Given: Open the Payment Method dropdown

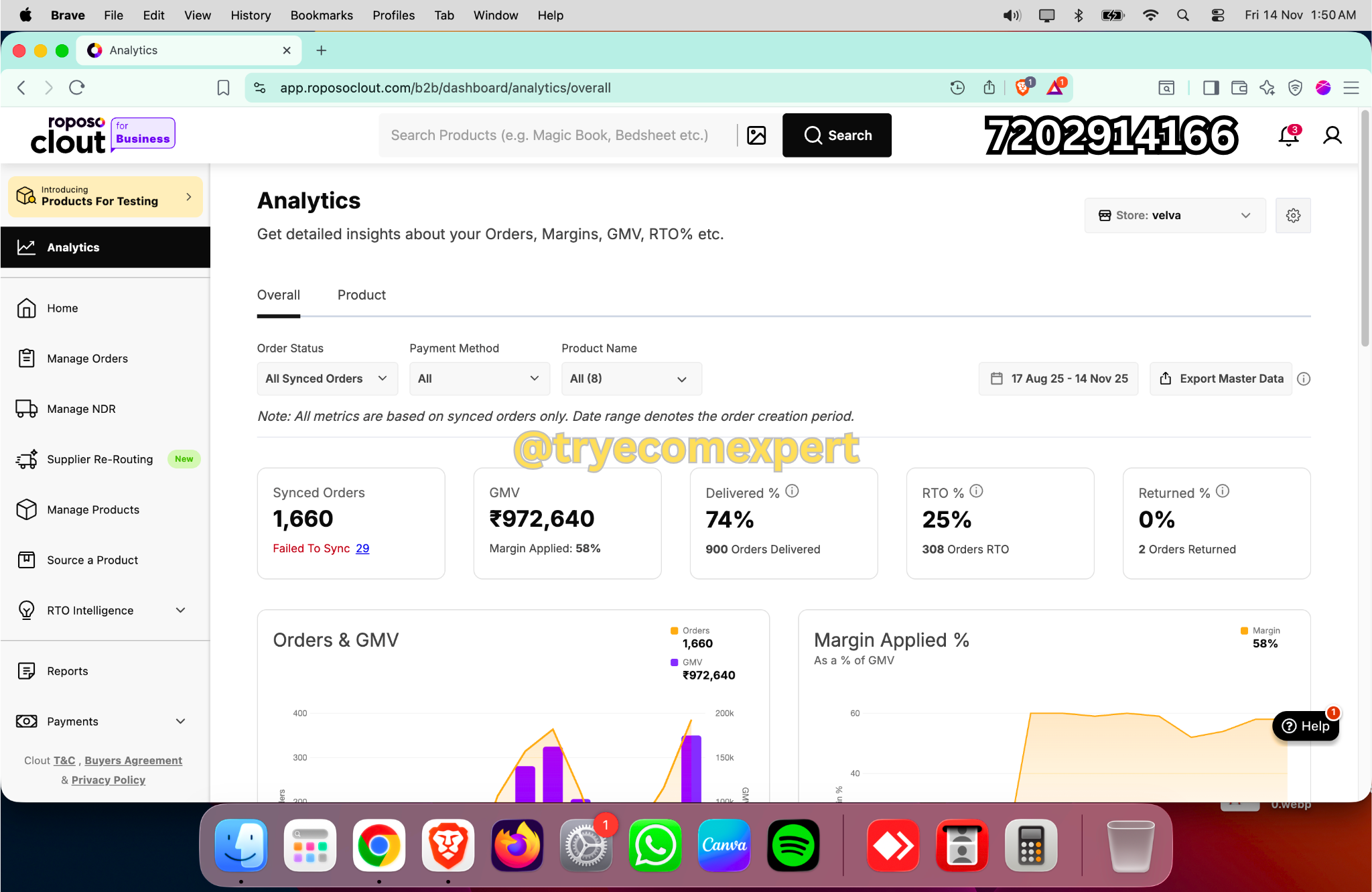Looking at the screenshot, I should point(479,379).
